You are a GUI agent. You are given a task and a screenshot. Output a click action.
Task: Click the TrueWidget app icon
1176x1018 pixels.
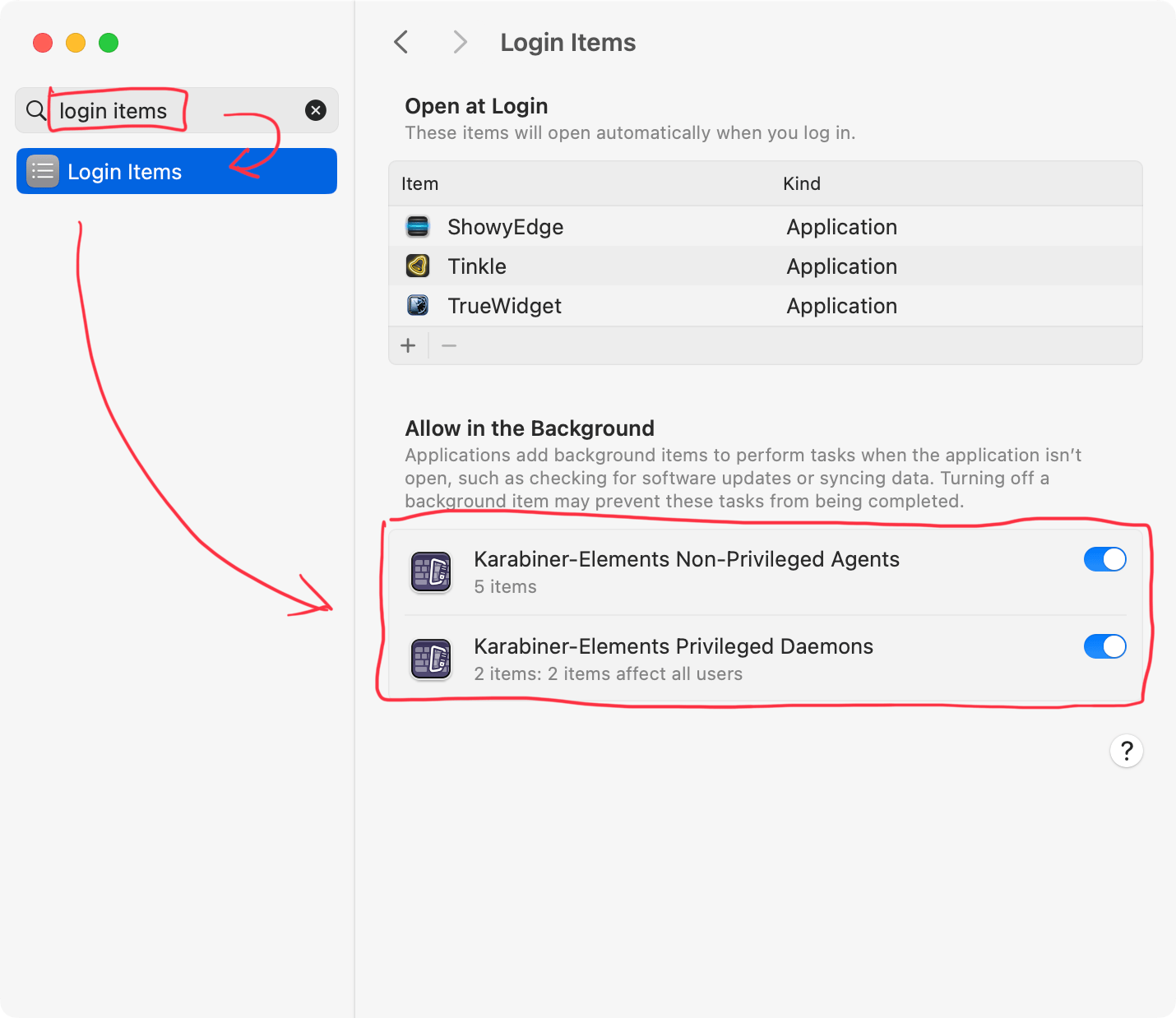[x=418, y=305]
